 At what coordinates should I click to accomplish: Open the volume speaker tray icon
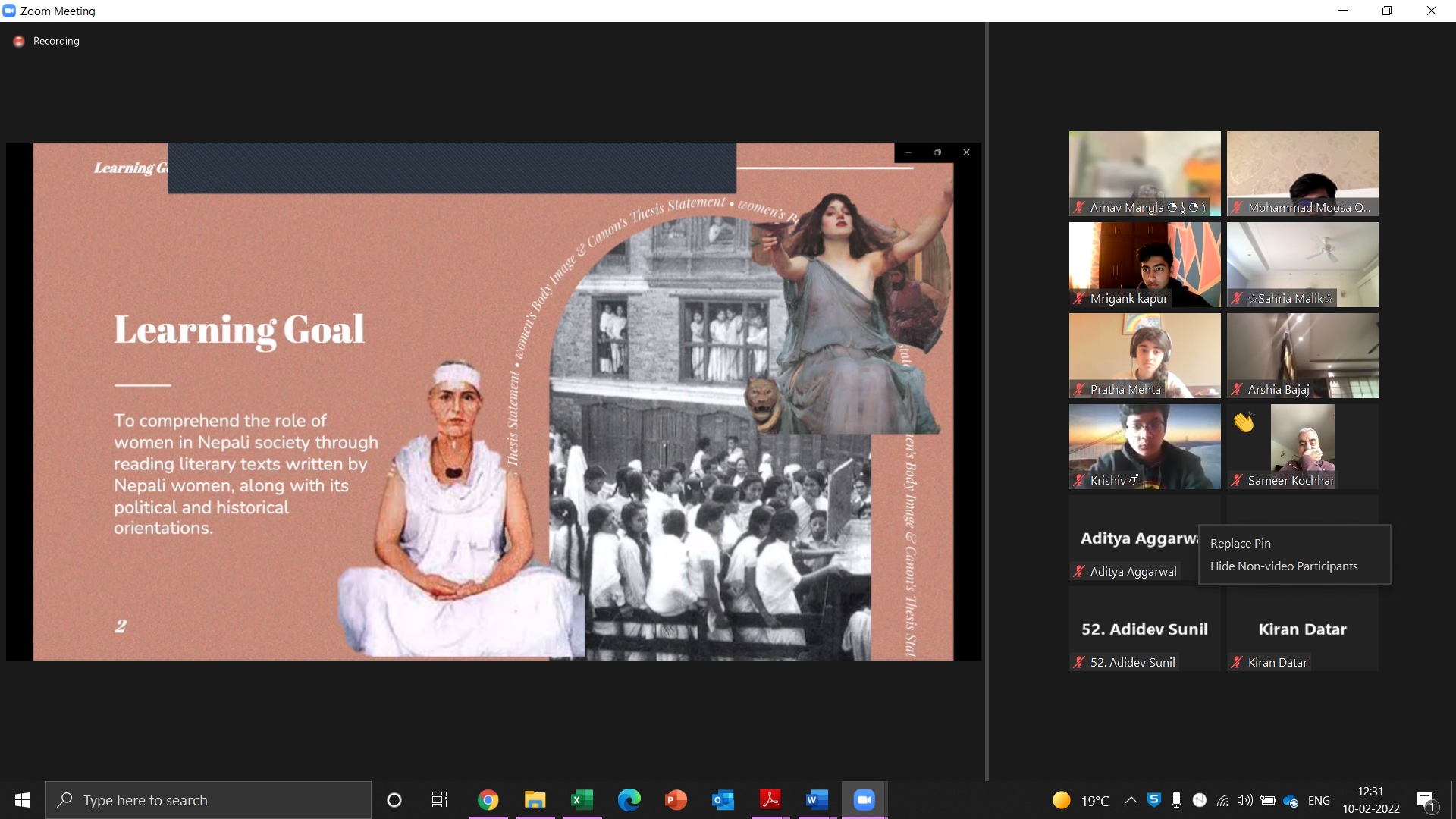click(1244, 800)
